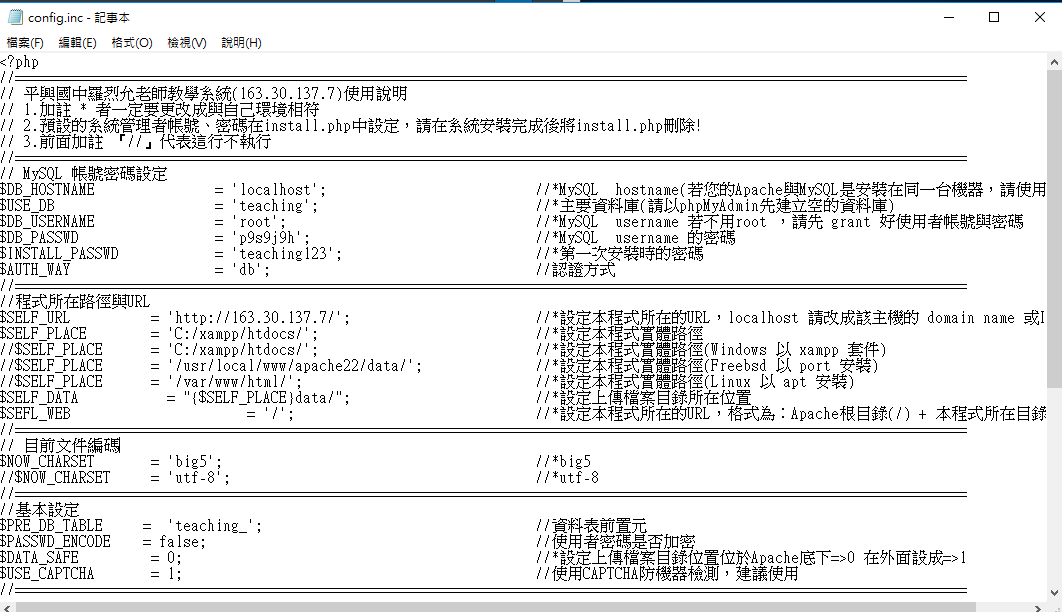Click the '目前文件編碼' comment heading
Image resolution: width=1062 pixels, height=612 pixels.
(x=72, y=445)
